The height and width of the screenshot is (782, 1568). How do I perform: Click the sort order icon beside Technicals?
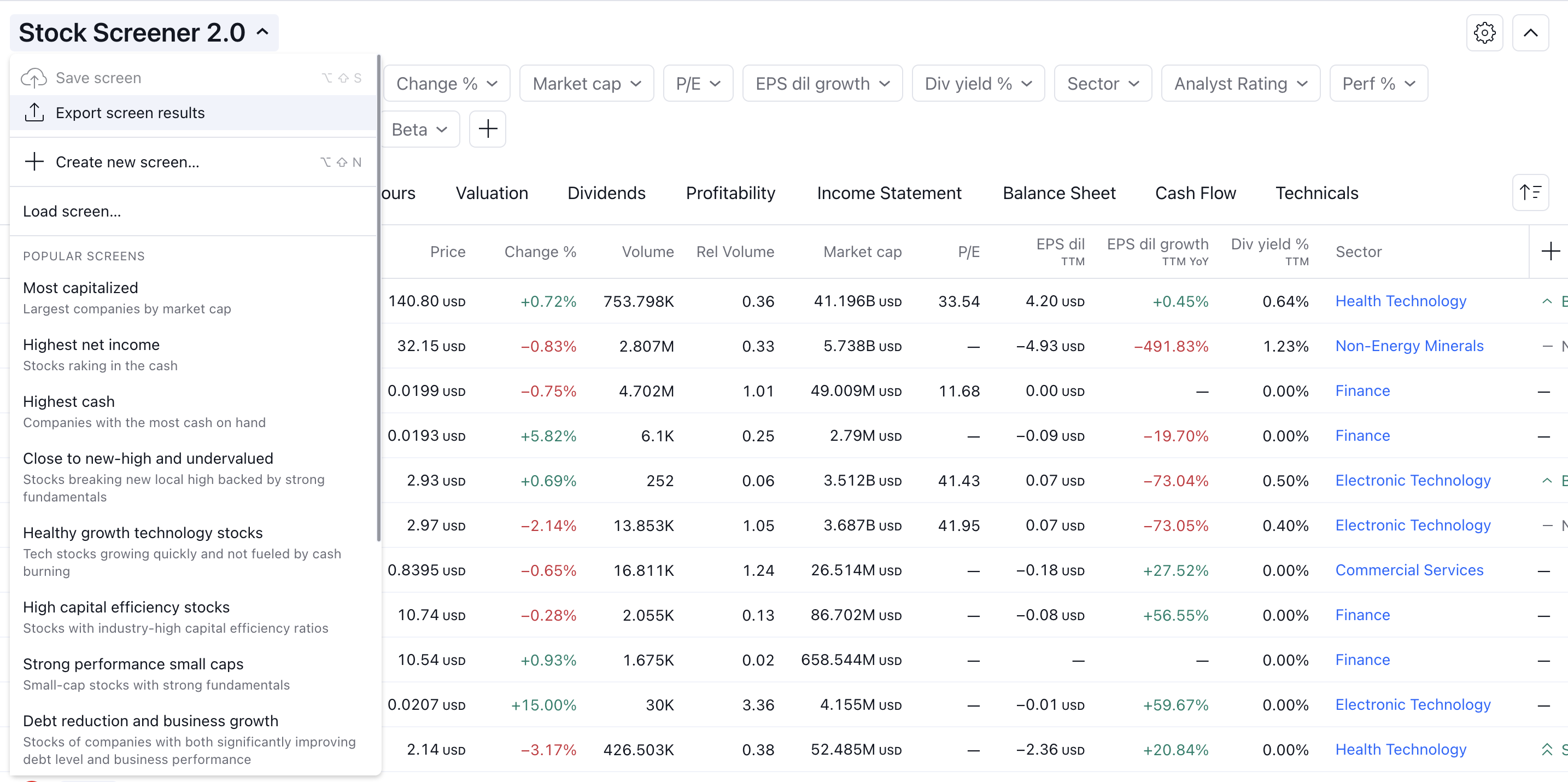[x=1530, y=193]
